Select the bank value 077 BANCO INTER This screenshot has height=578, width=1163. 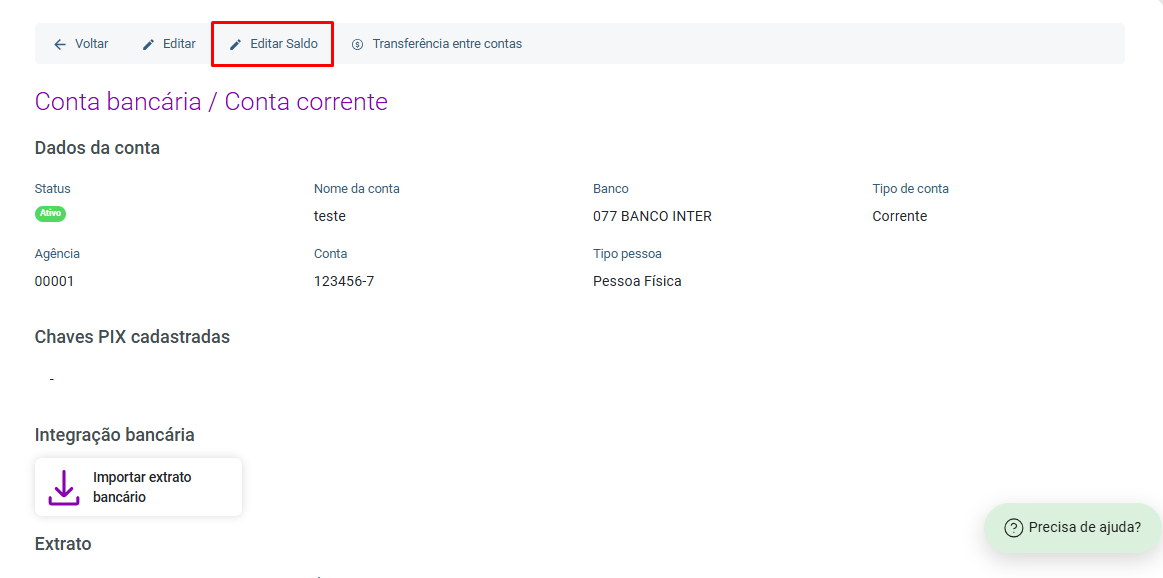tap(653, 217)
